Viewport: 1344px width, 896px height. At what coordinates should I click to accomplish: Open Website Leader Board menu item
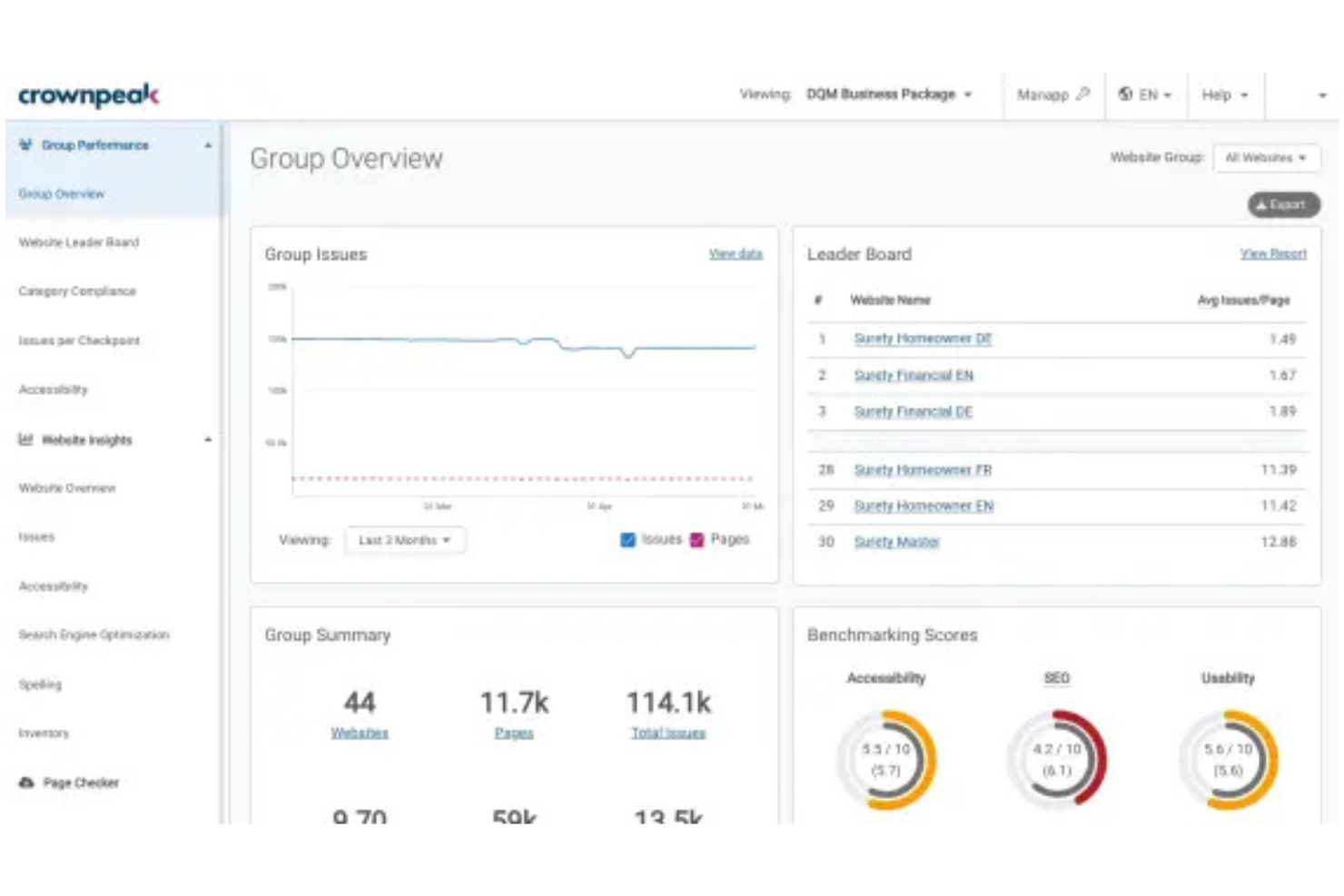pyautogui.click(x=79, y=242)
